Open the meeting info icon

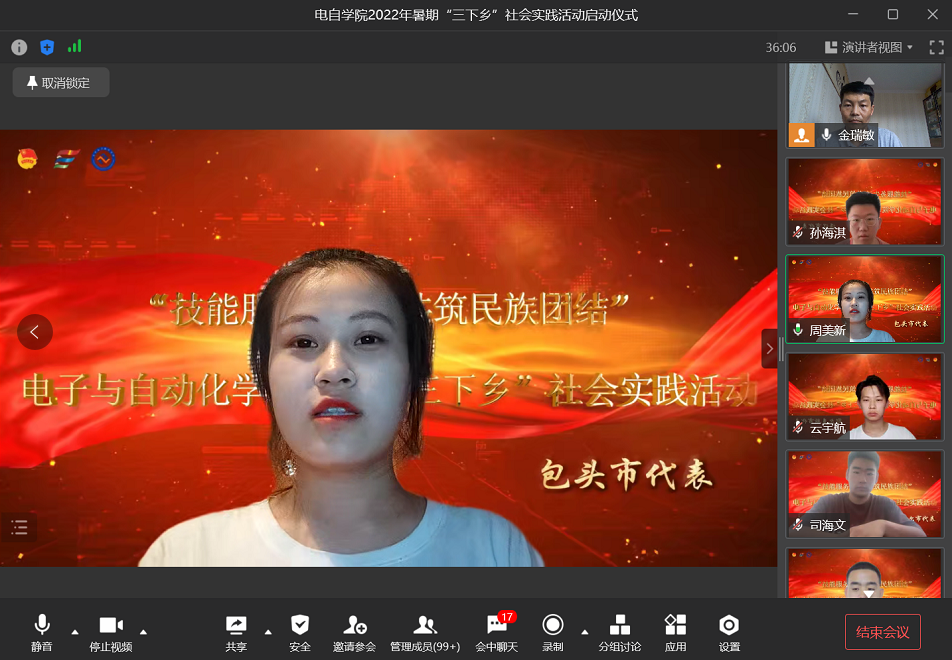pyautogui.click(x=19, y=47)
